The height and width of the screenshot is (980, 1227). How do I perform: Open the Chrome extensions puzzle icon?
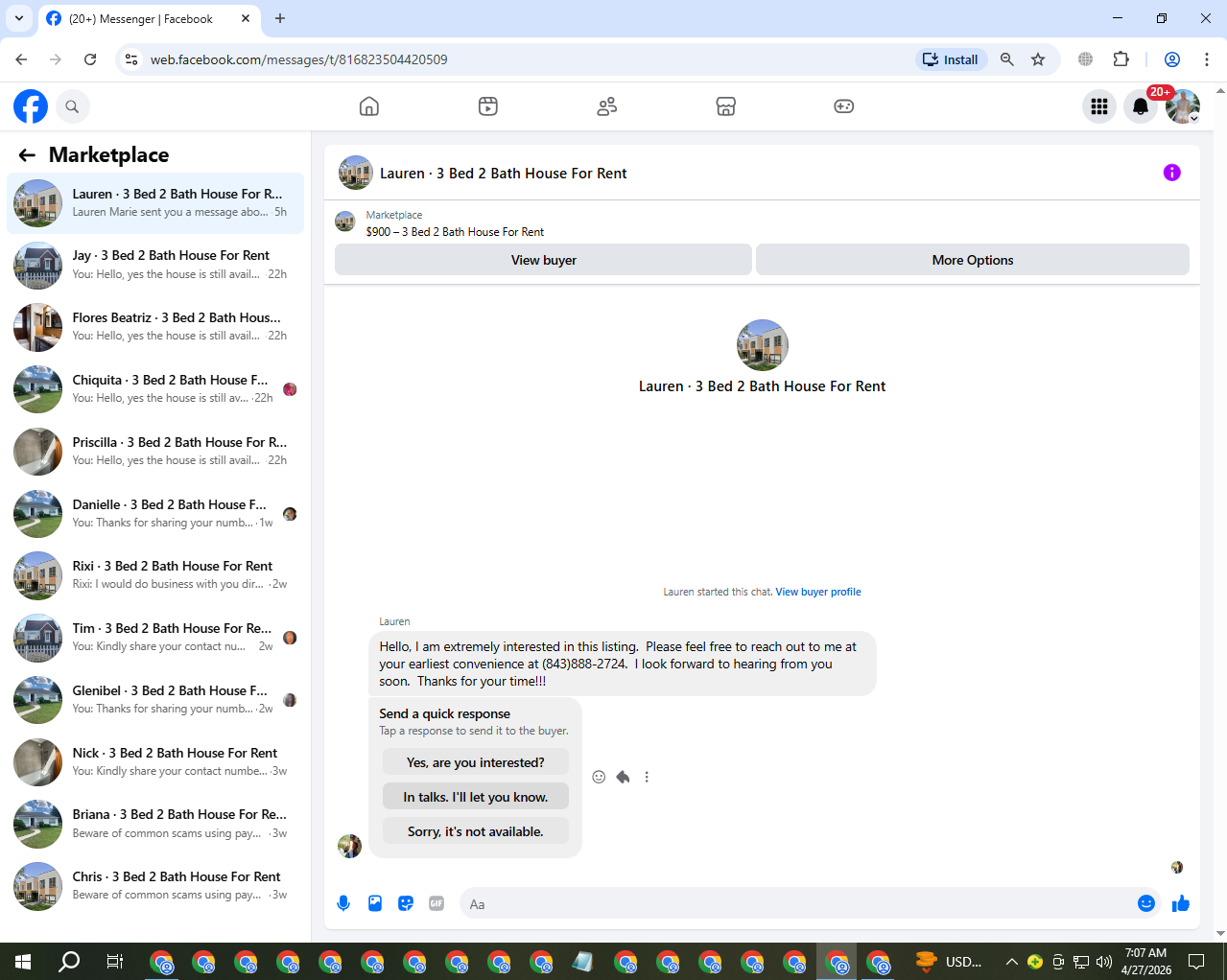pos(1121,59)
